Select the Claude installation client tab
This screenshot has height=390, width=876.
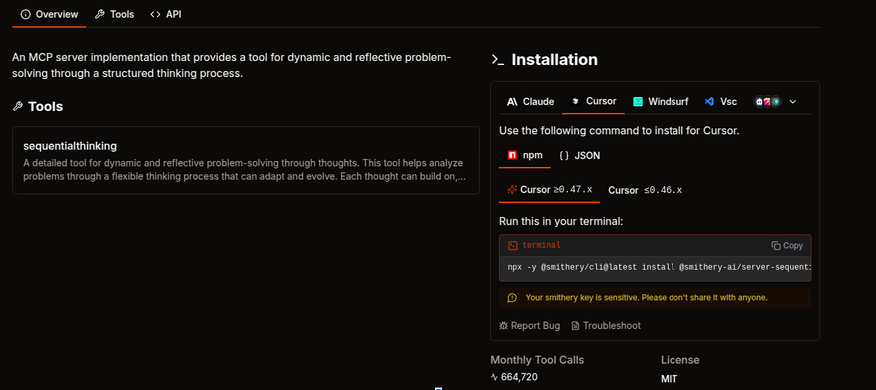pos(530,102)
